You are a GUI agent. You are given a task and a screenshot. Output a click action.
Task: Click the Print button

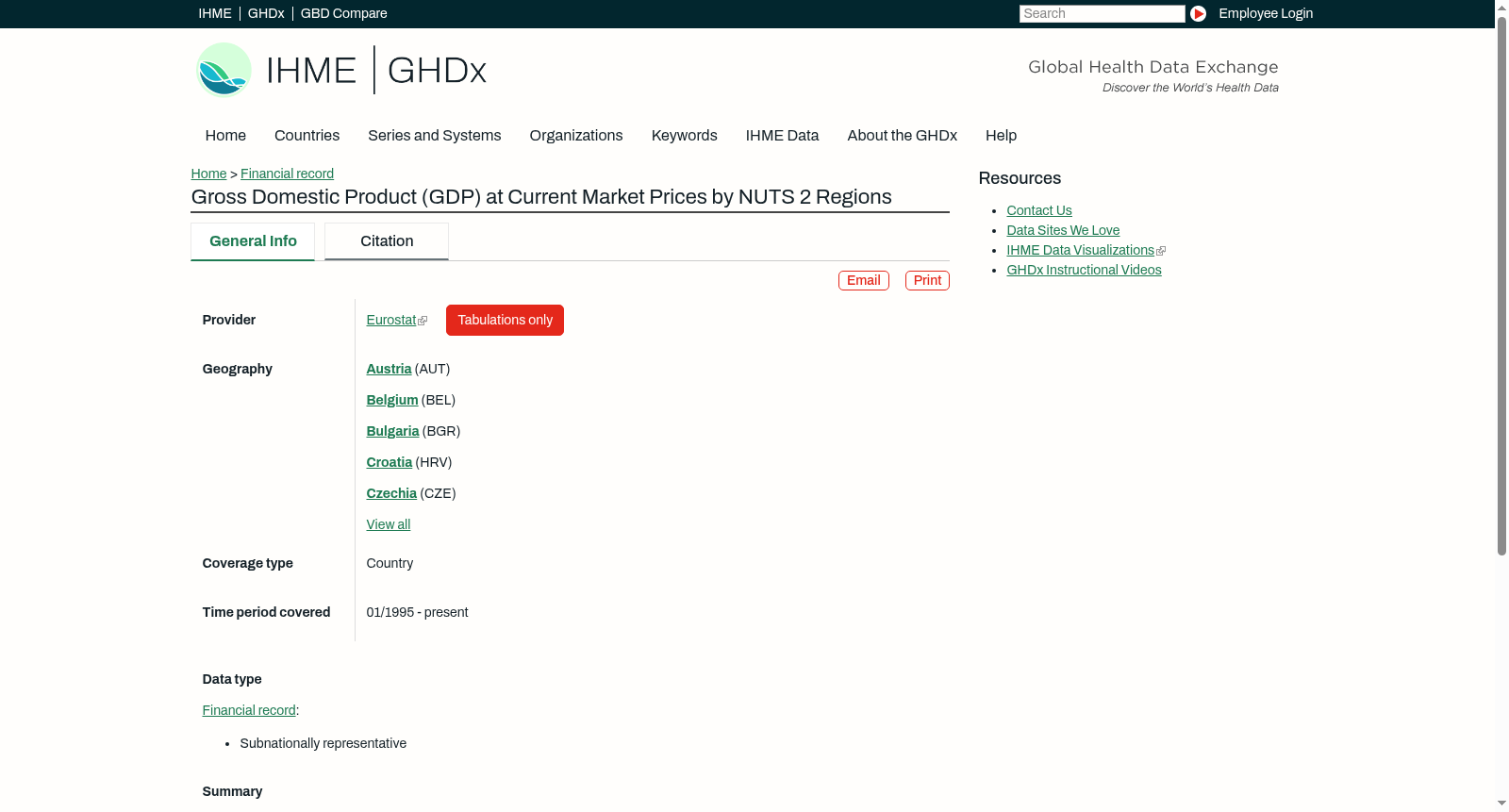(x=927, y=280)
